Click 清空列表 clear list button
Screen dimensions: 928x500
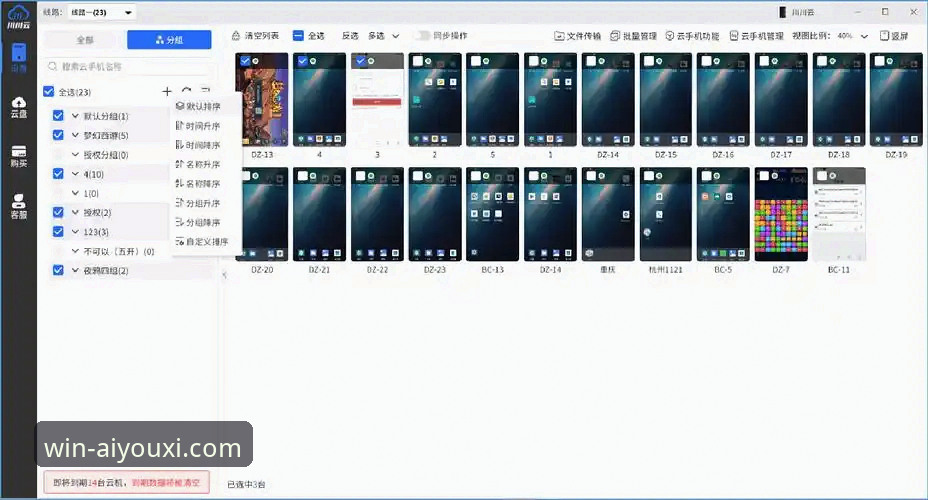coord(257,36)
